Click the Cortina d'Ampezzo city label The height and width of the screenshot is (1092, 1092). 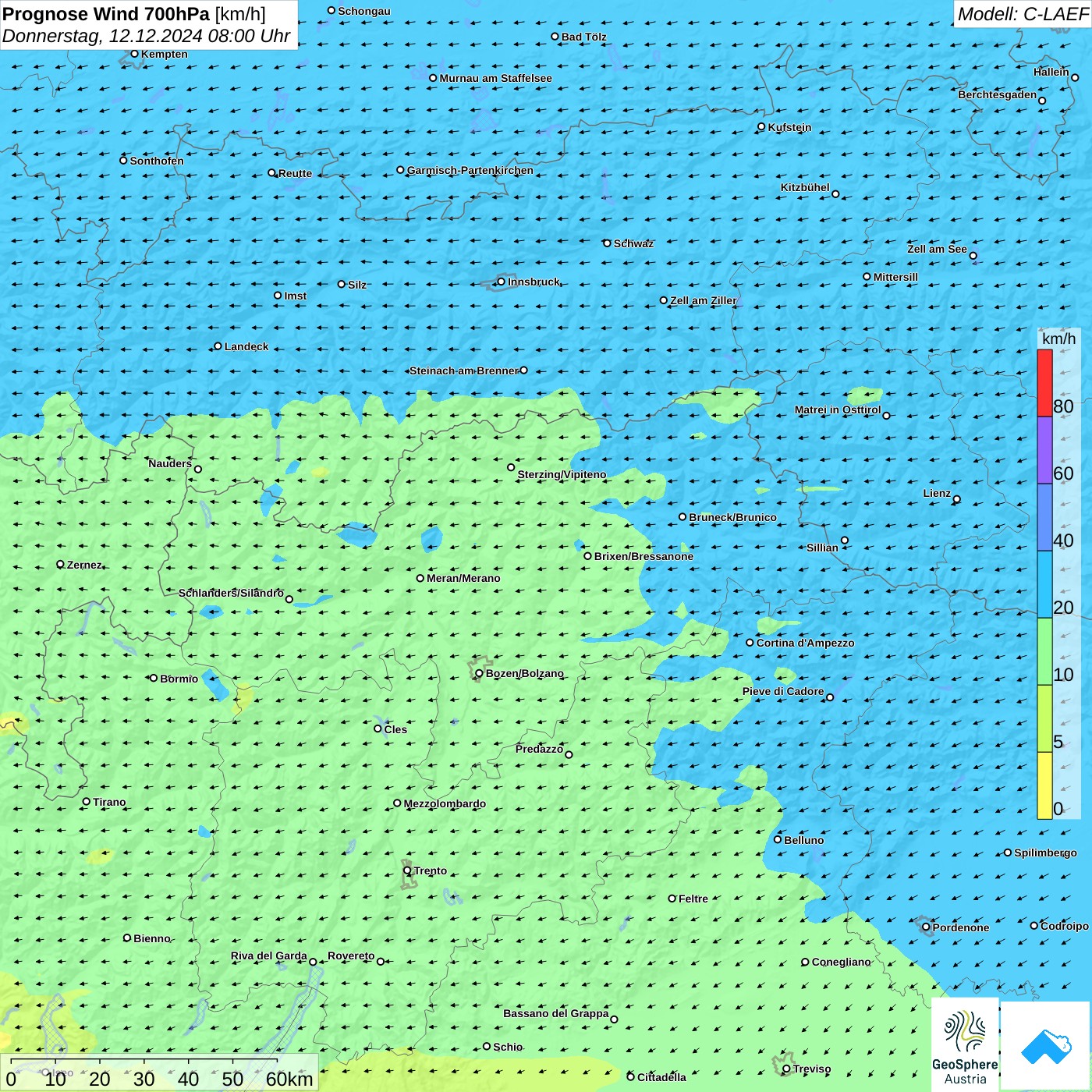click(805, 643)
